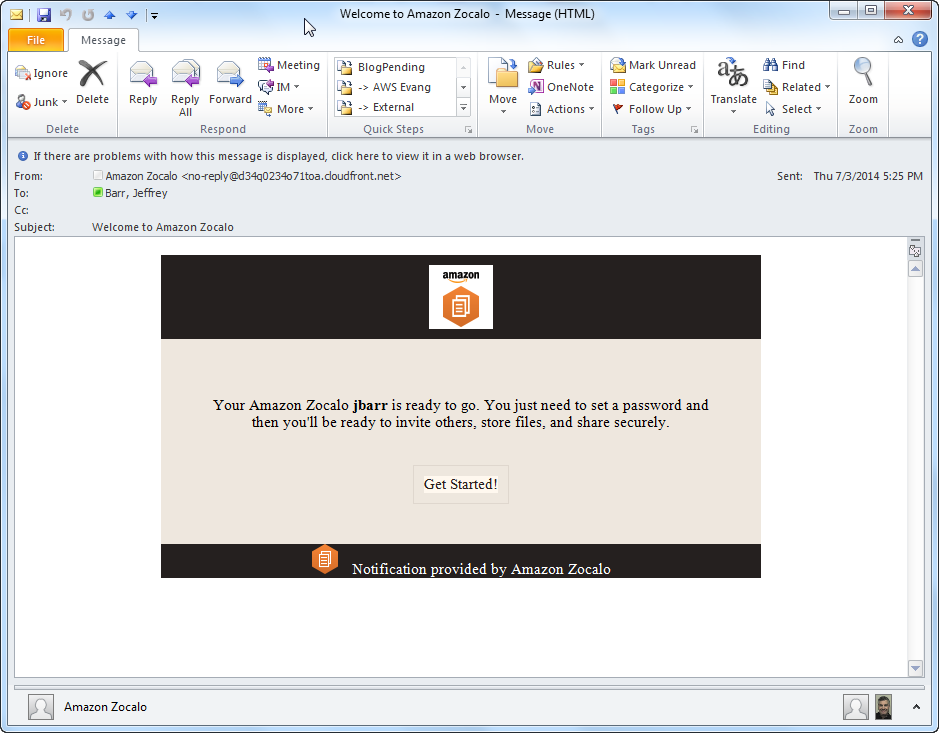This screenshot has height=733, width=939.
Task: Open the Follow Up dropdown
Action: (x=652, y=109)
